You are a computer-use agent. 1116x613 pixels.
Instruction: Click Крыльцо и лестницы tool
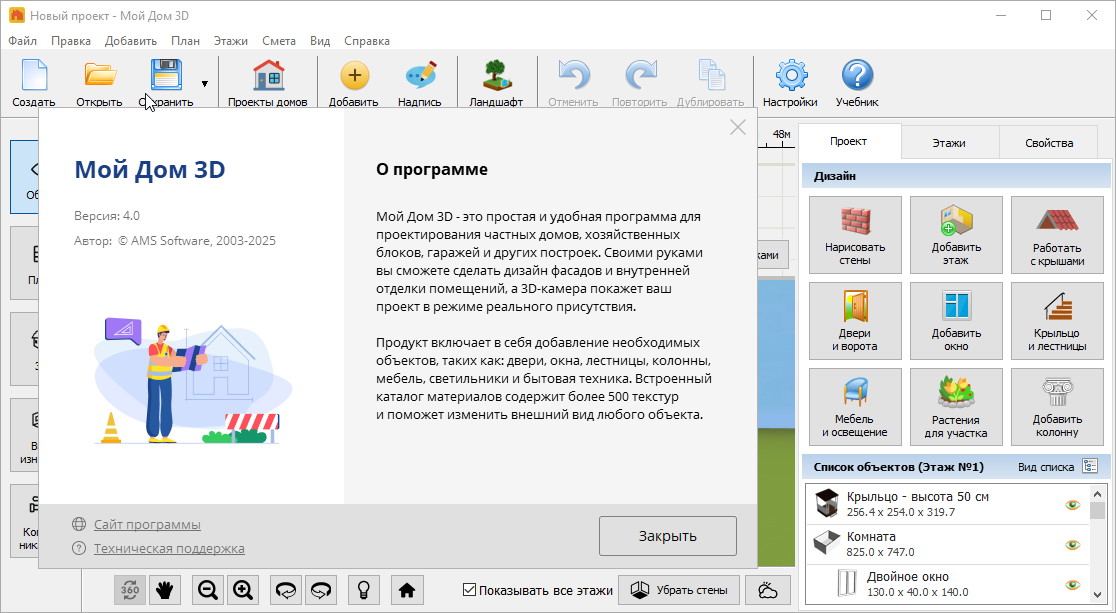coord(1057,318)
